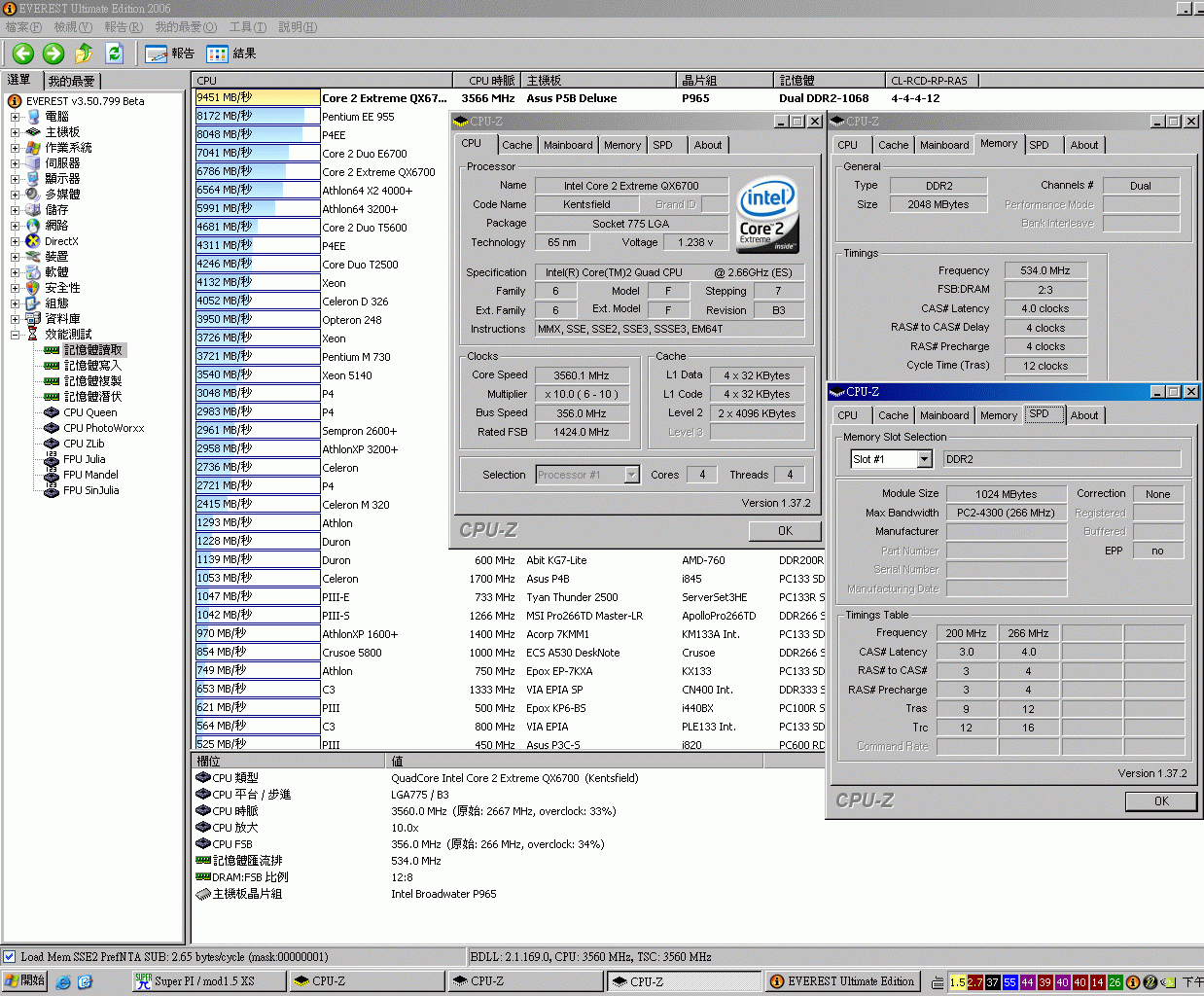This screenshot has width=1204, height=996.
Task: Open the Processor #1 selection dropdown
Action: (631, 475)
